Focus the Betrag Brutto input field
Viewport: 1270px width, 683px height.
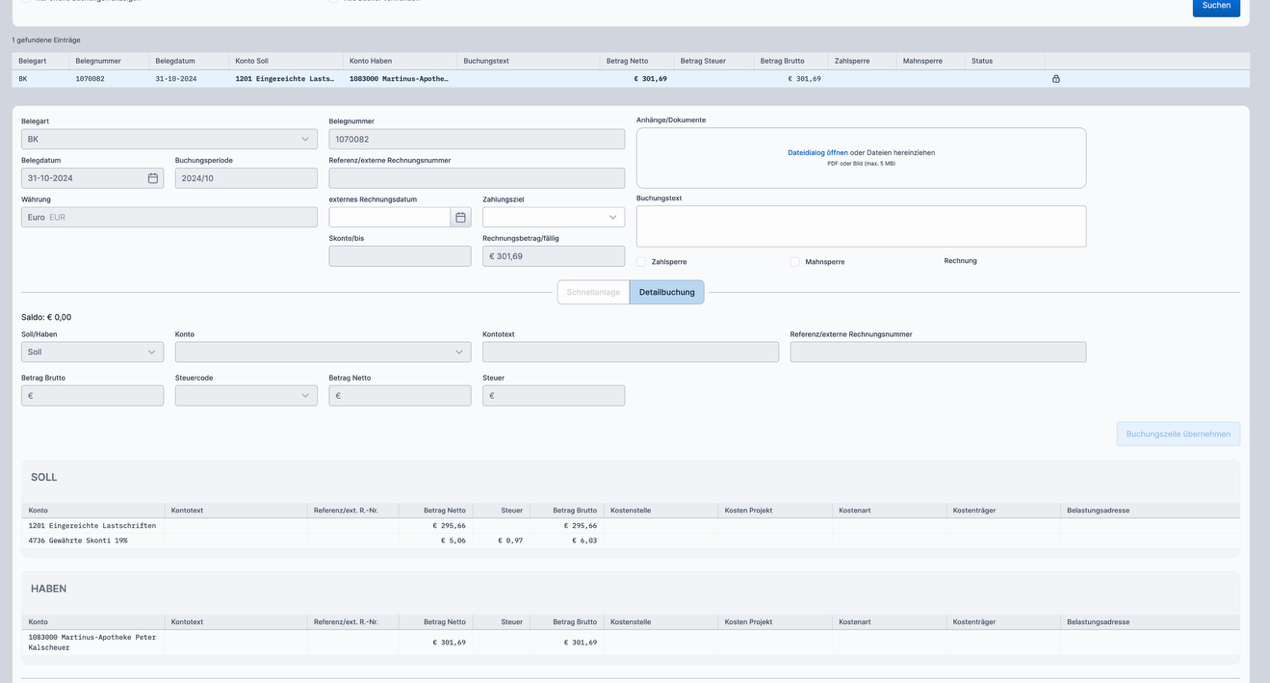coord(92,396)
